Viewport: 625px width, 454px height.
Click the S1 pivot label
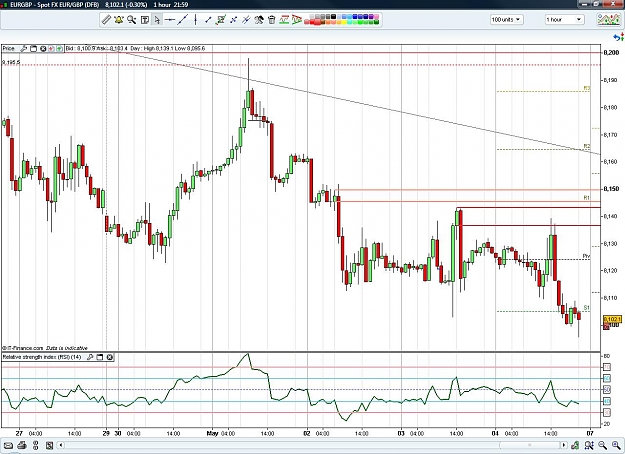pyautogui.click(x=586, y=308)
